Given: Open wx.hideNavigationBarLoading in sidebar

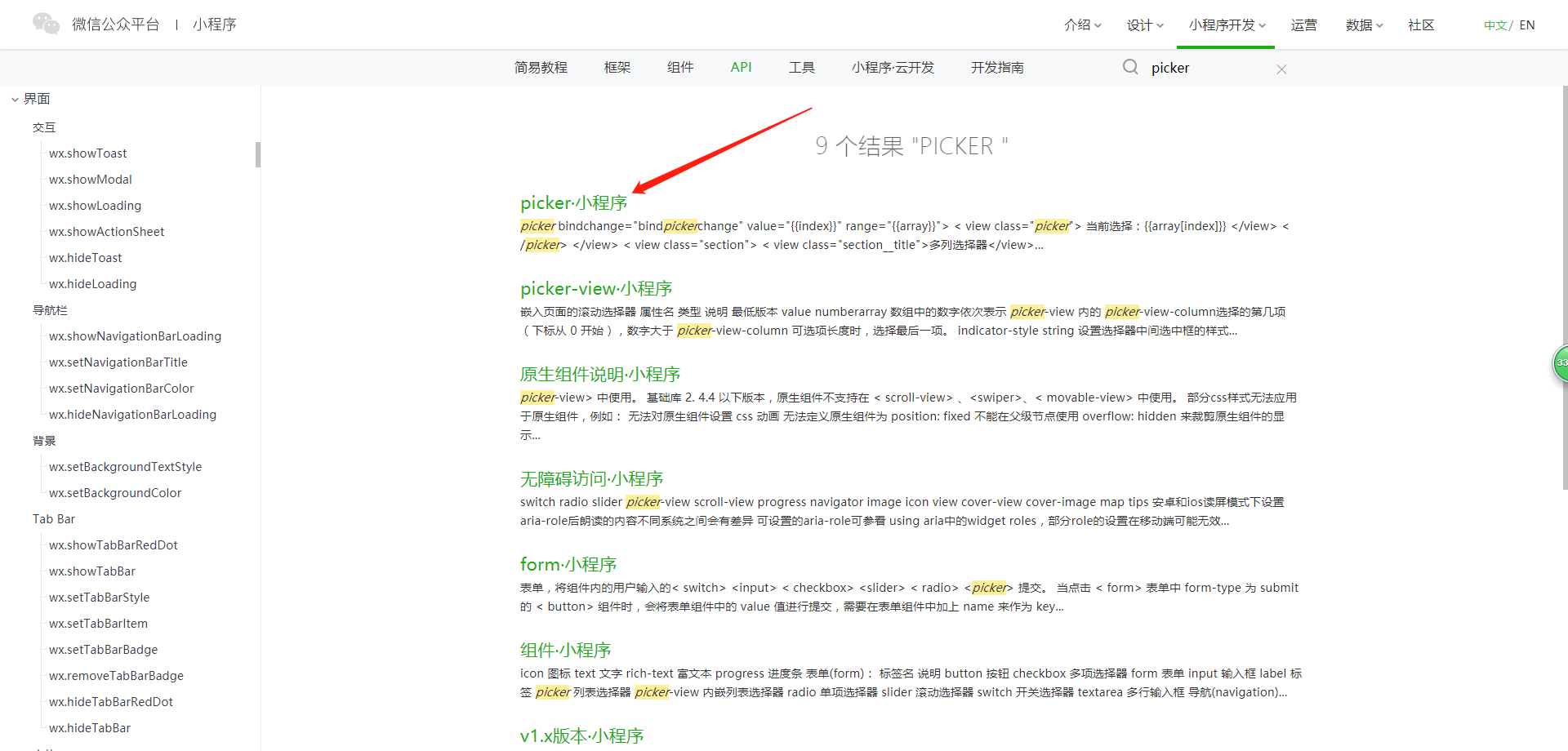Looking at the screenshot, I should [132, 415].
